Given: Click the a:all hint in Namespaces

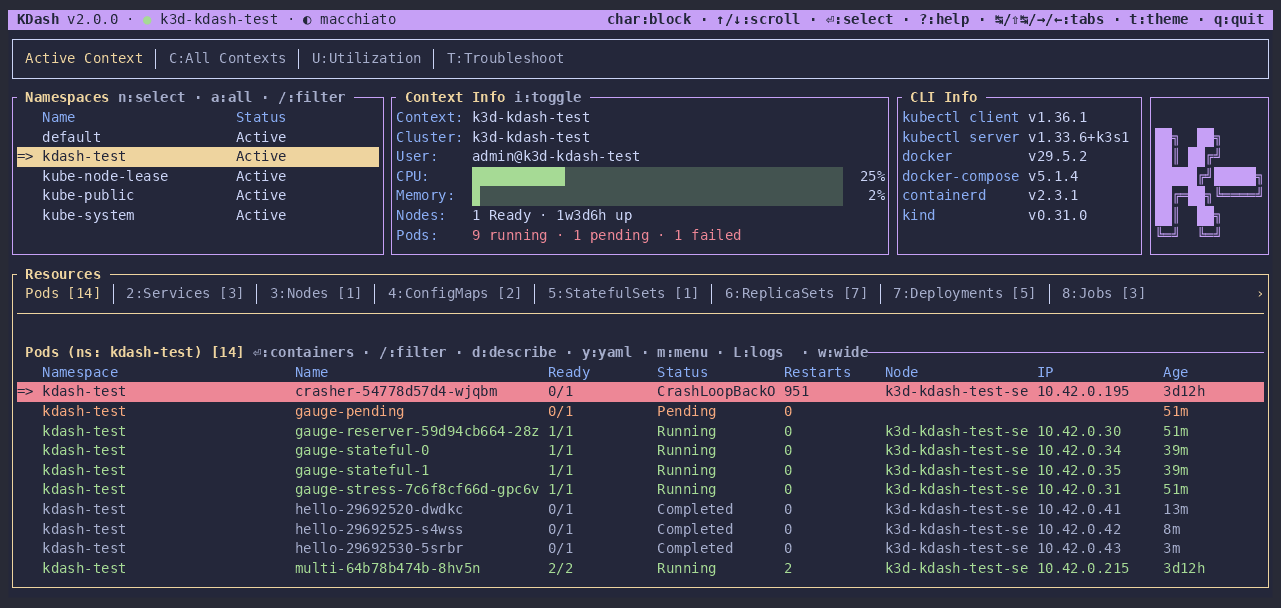Looking at the screenshot, I should coord(231,97).
